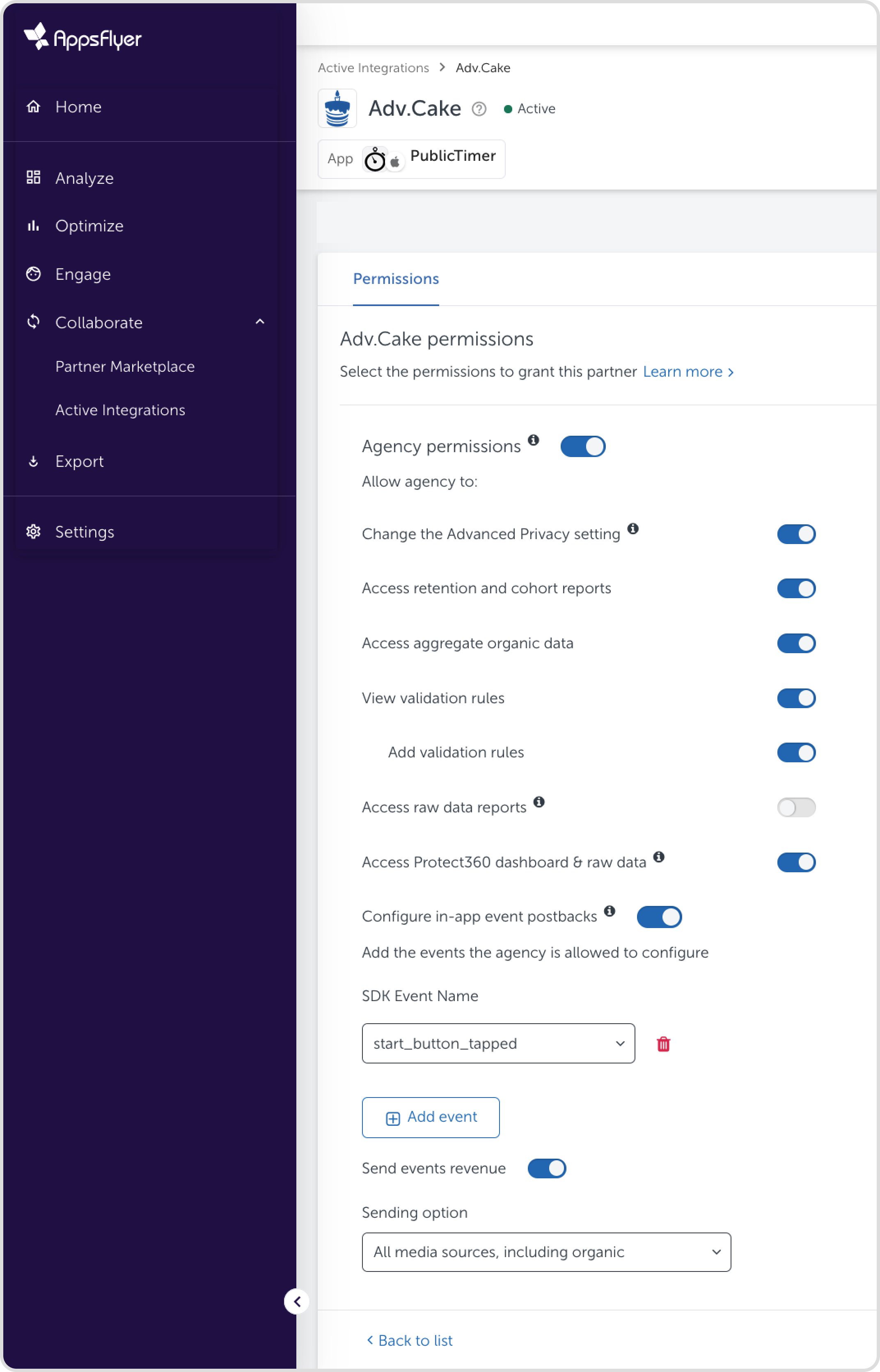The height and width of the screenshot is (1372, 880).
Task: Toggle View validation rules switch
Action: tap(797, 699)
